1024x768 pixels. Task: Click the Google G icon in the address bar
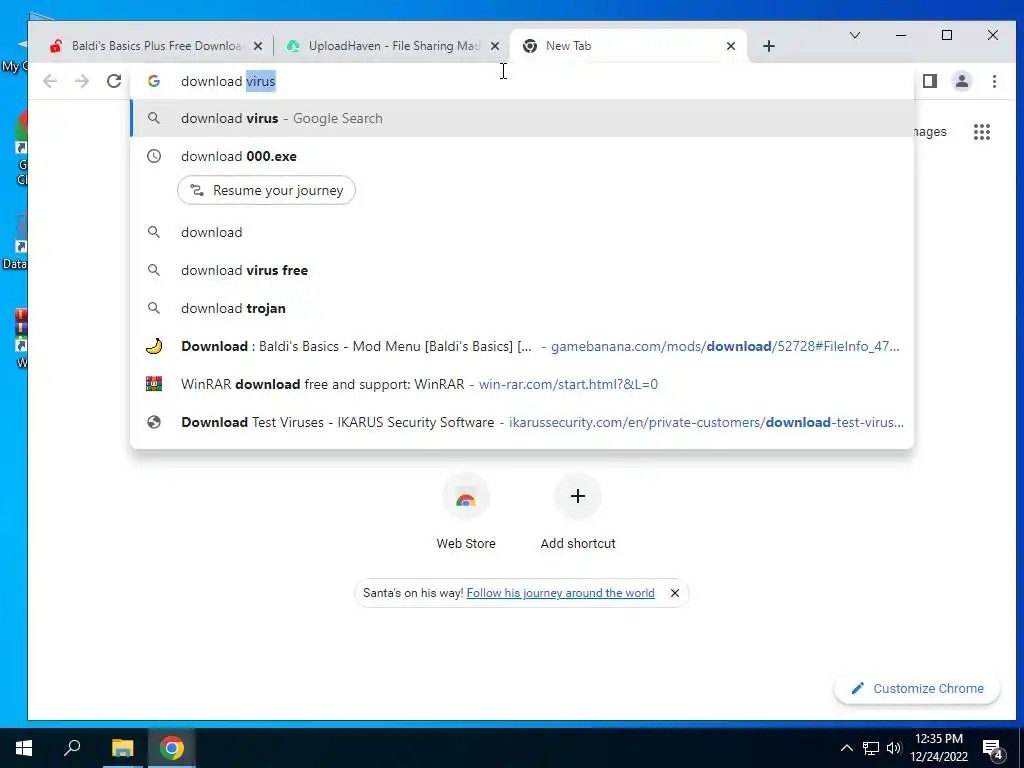click(154, 81)
